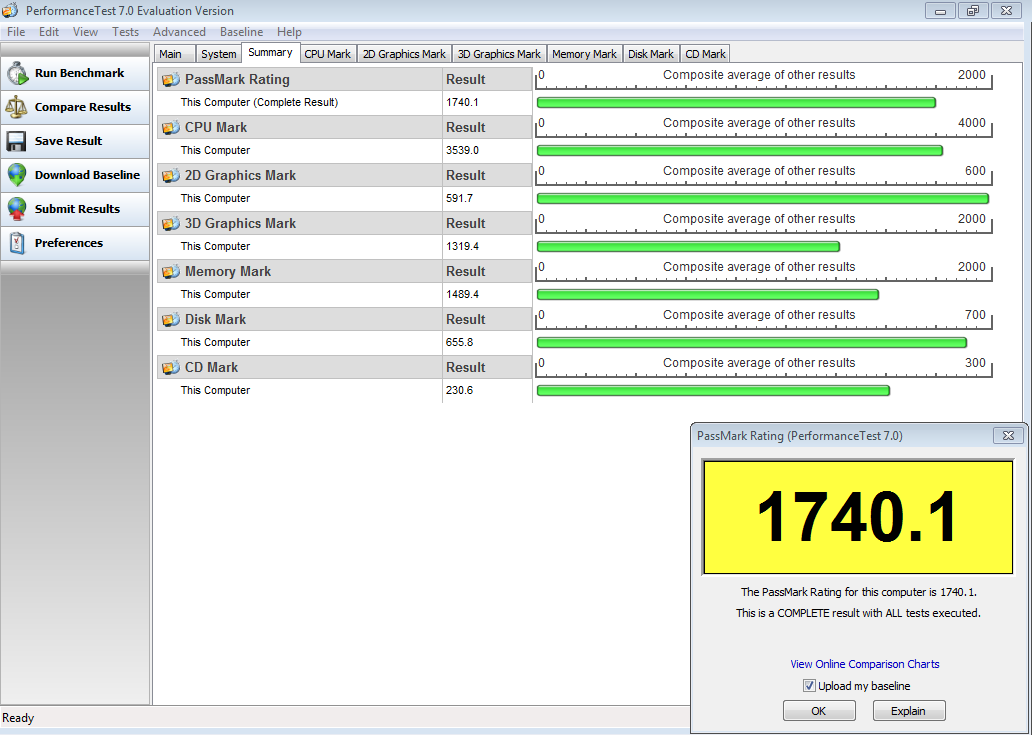Open the Disk Mark tab
Screen dimensions: 1032x735
(651, 53)
